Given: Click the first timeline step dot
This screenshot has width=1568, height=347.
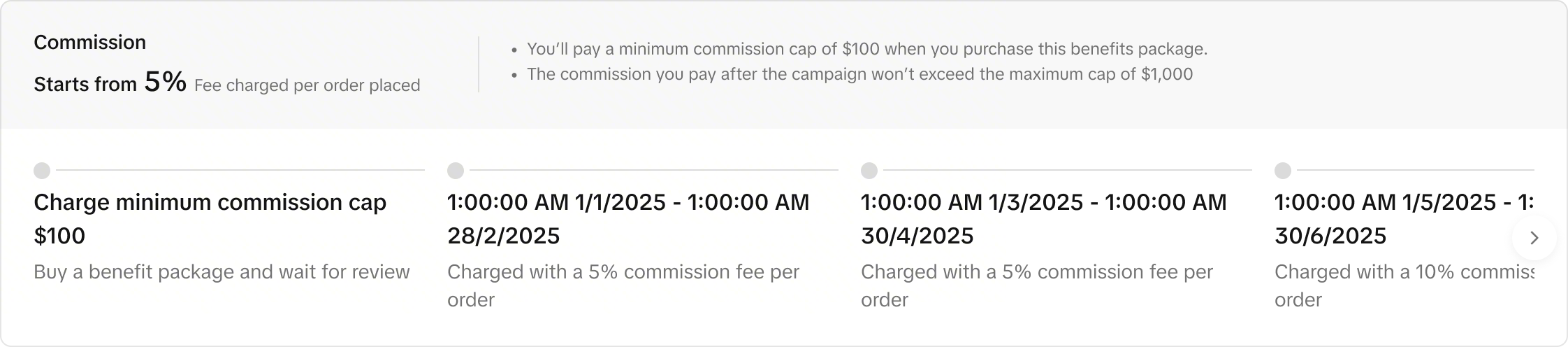Looking at the screenshot, I should [x=42, y=171].
